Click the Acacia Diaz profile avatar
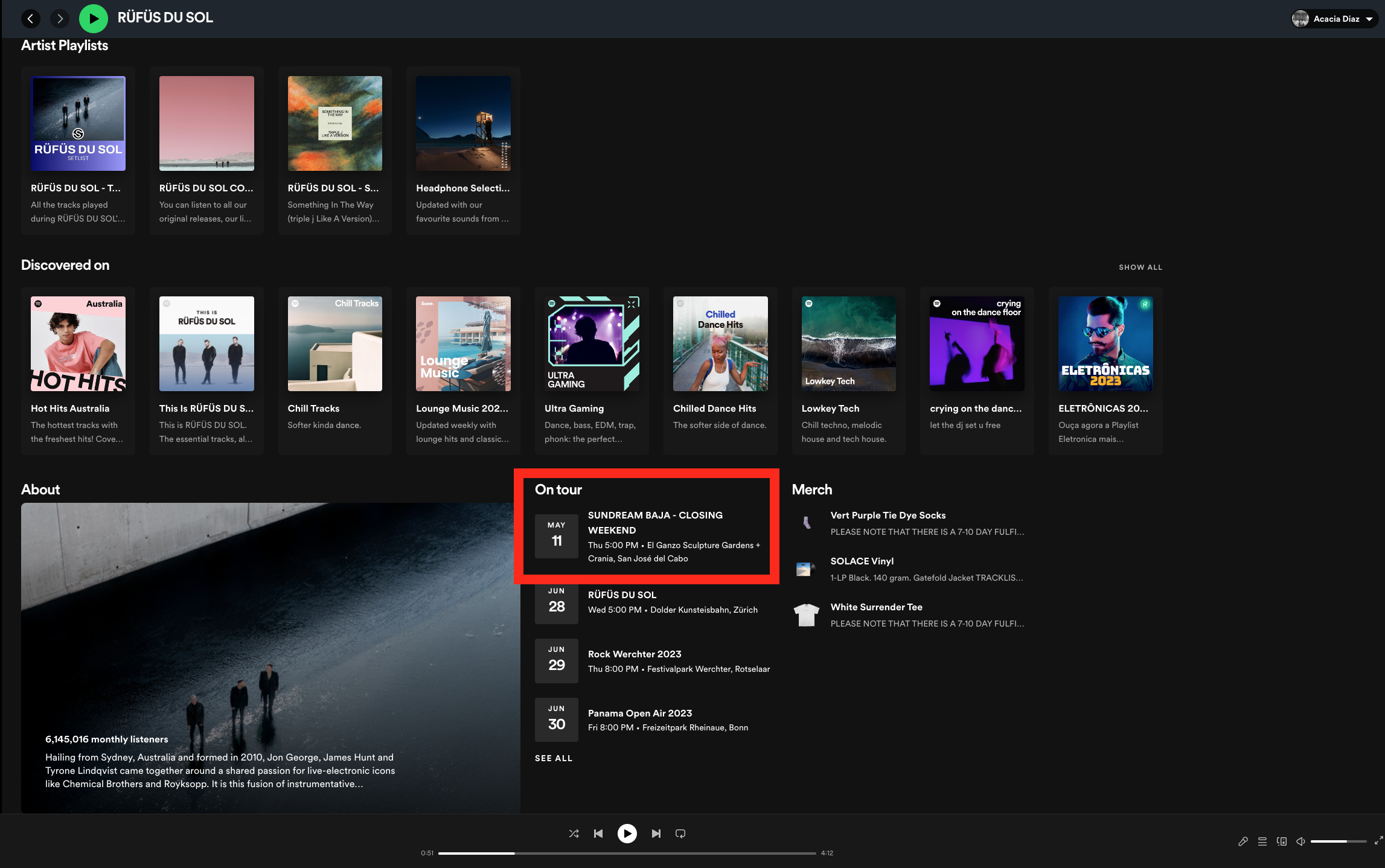 coord(1300,19)
